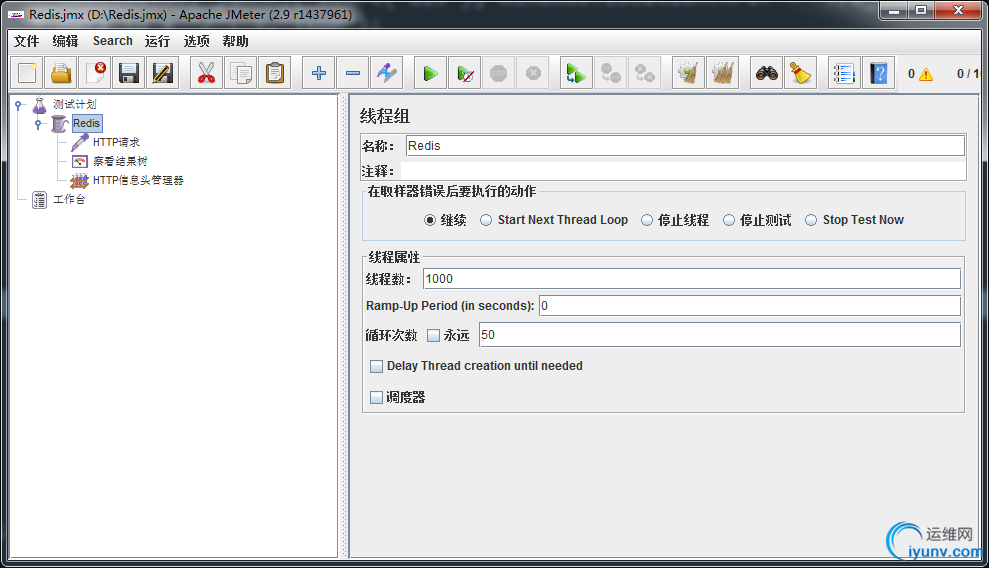Screen dimensions: 989x568
Task: Collapse the 测试计划 tree node handle
Action: point(18,105)
